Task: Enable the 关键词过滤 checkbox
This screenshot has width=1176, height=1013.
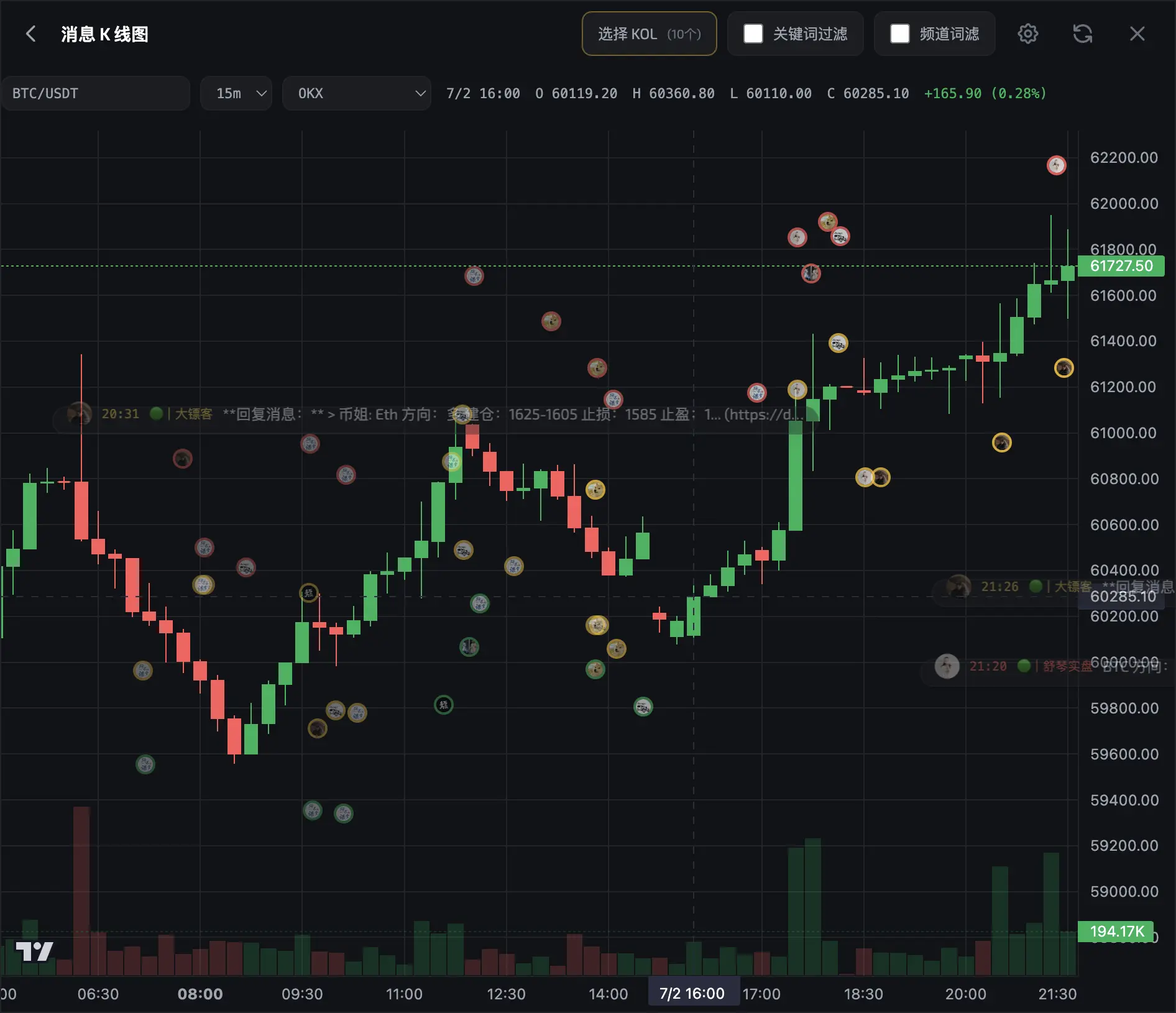Action: (x=753, y=34)
